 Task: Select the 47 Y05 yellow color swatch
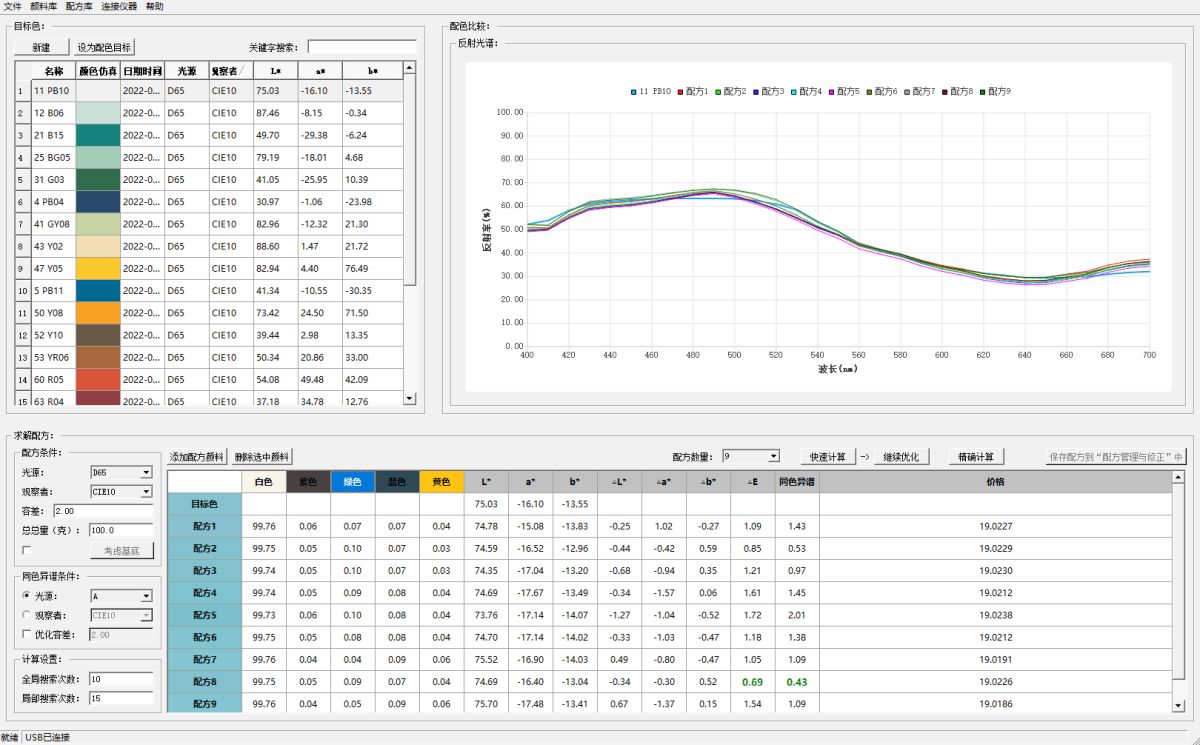[98, 269]
